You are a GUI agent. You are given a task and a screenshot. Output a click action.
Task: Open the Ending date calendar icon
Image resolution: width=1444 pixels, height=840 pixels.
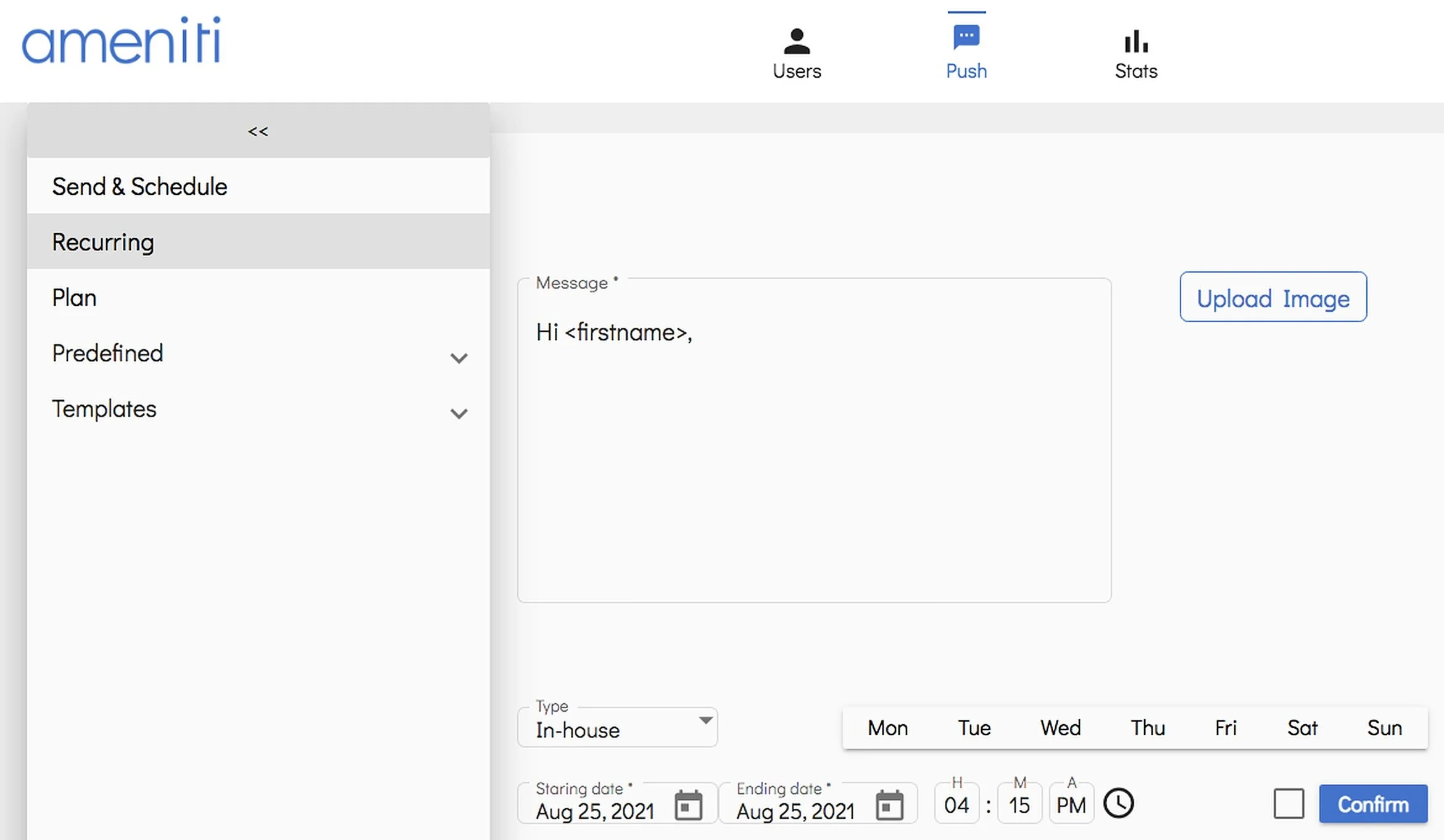tap(889, 805)
